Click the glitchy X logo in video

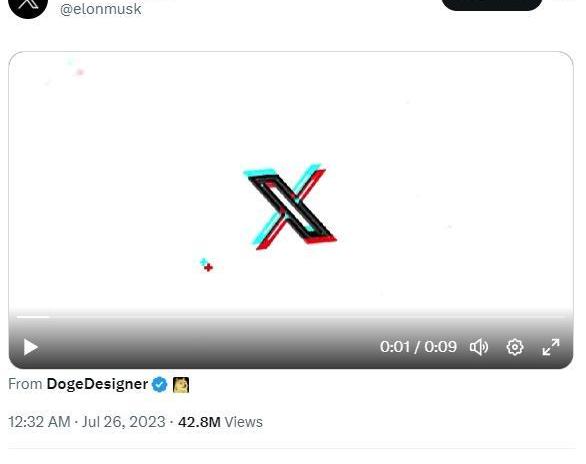click(x=290, y=206)
